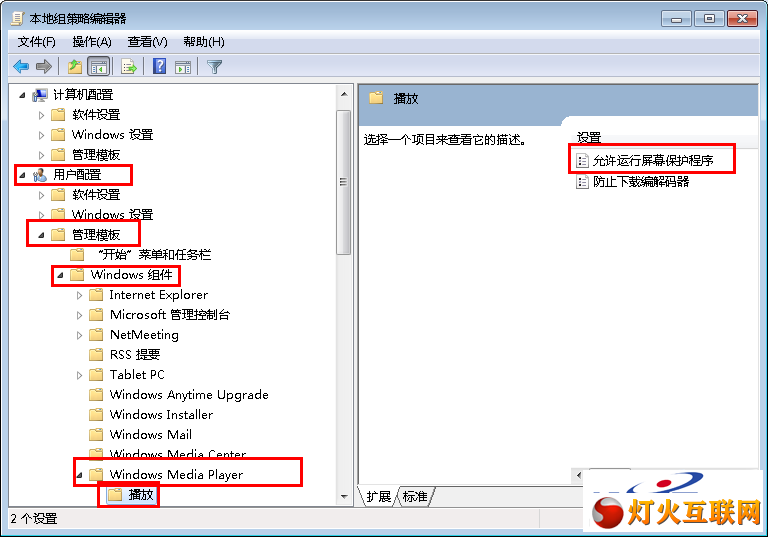Collapse the Windows 组件 folder node
Screen dimensions: 768x537
pyautogui.click(x=60, y=275)
